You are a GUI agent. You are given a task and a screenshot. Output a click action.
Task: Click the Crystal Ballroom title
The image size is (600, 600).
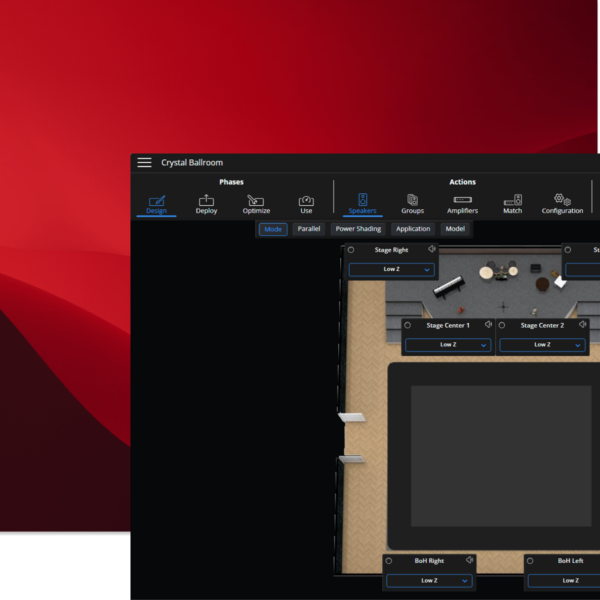click(x=192, y=163)
